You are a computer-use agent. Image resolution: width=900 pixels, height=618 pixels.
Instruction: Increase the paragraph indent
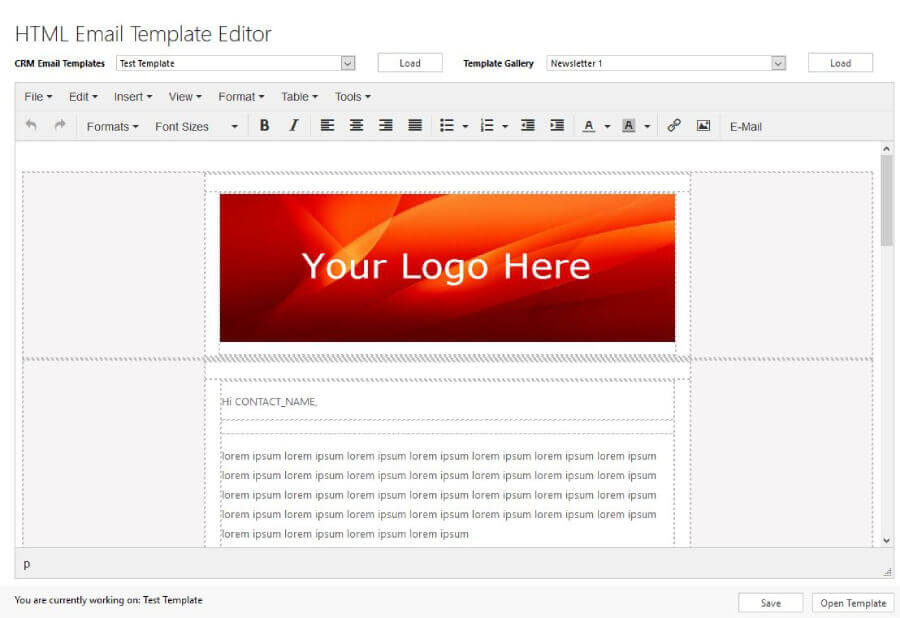(557, 125)
